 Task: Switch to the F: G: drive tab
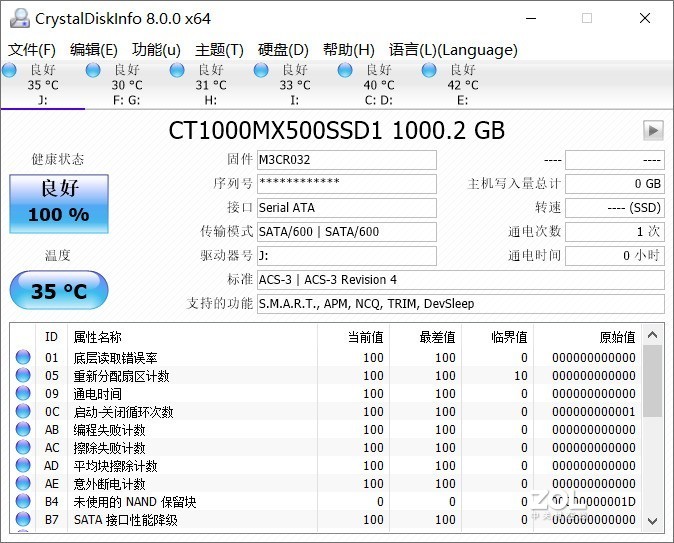[x=127, y=85]
